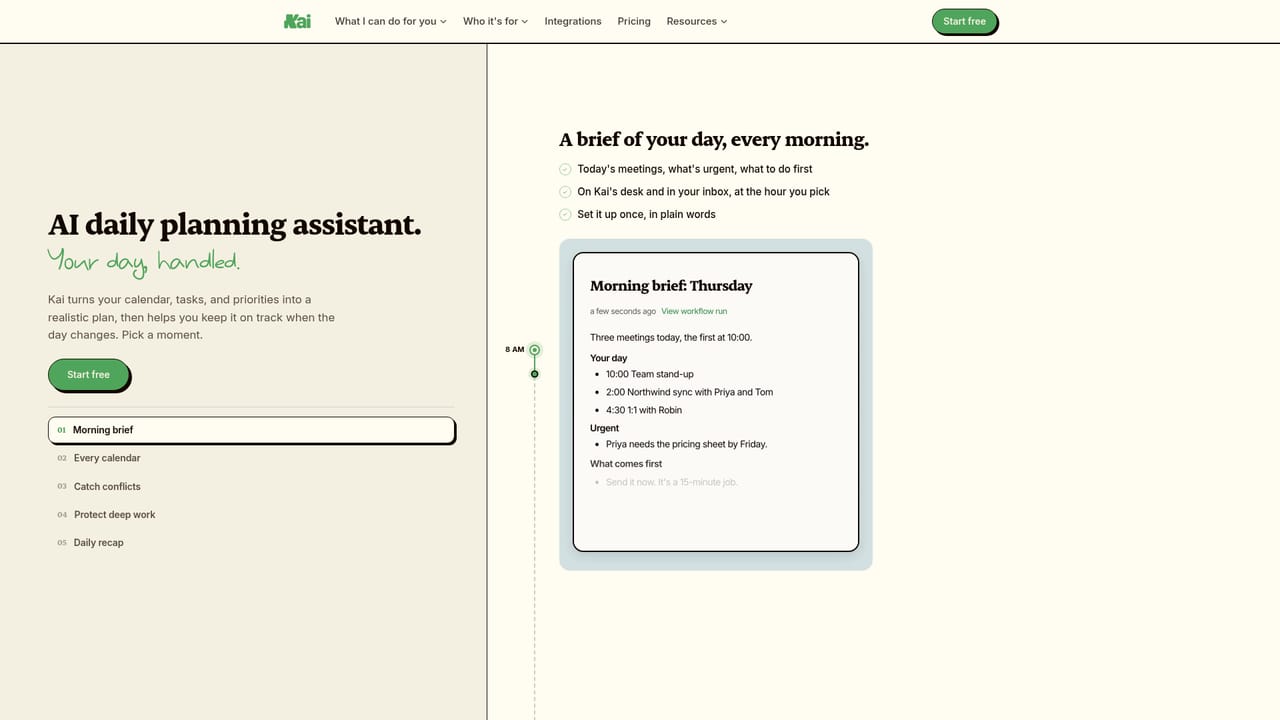Image resolution: width=1280 pixels, height=720 pixels.
Task: Click the Start free button in the header
Action: (x=965, y=21)
